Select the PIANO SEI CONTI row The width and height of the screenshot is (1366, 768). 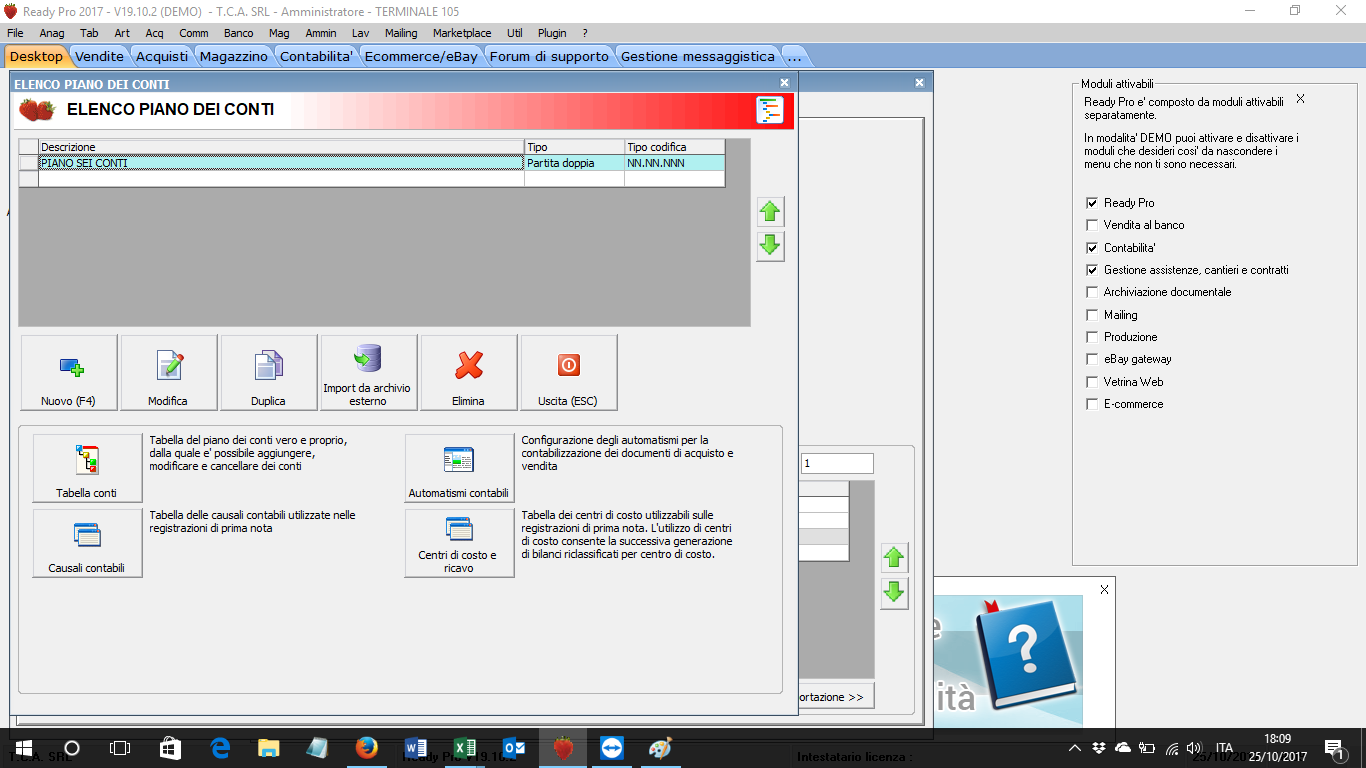(x=372, y=163)
